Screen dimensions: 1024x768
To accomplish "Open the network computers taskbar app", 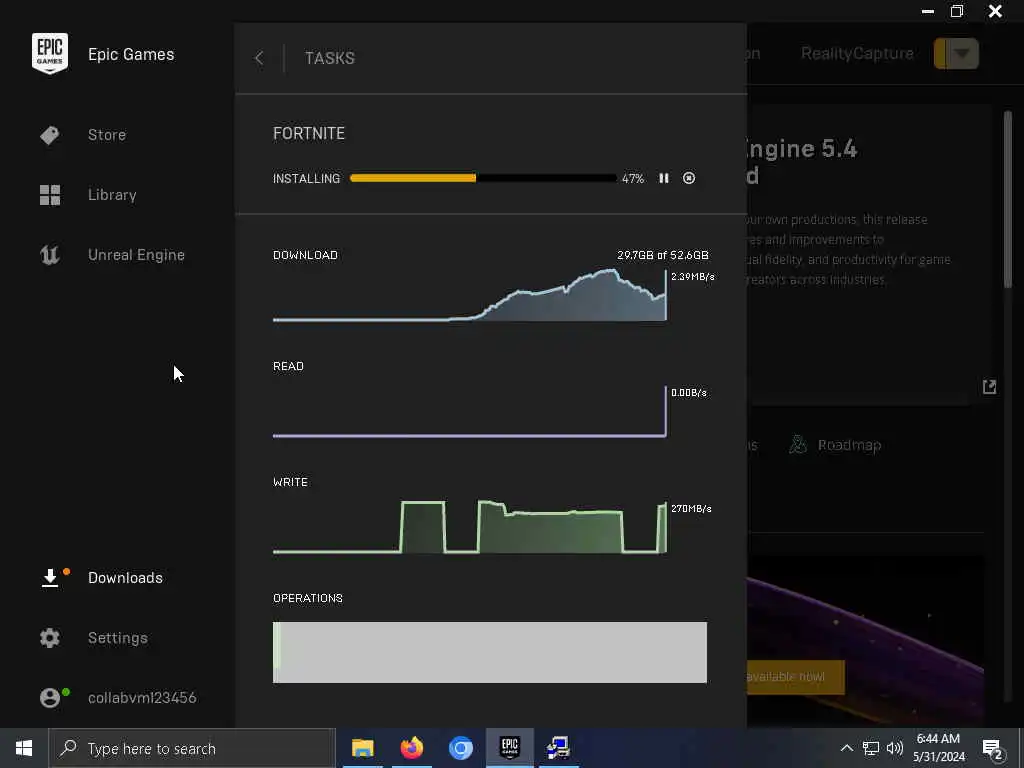I will (x=558, y=748).
